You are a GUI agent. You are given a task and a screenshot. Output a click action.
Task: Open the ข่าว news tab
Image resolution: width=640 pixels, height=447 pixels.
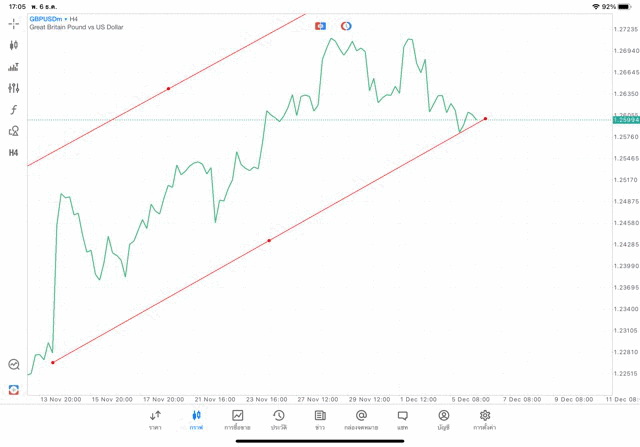[x=320, y=420]
